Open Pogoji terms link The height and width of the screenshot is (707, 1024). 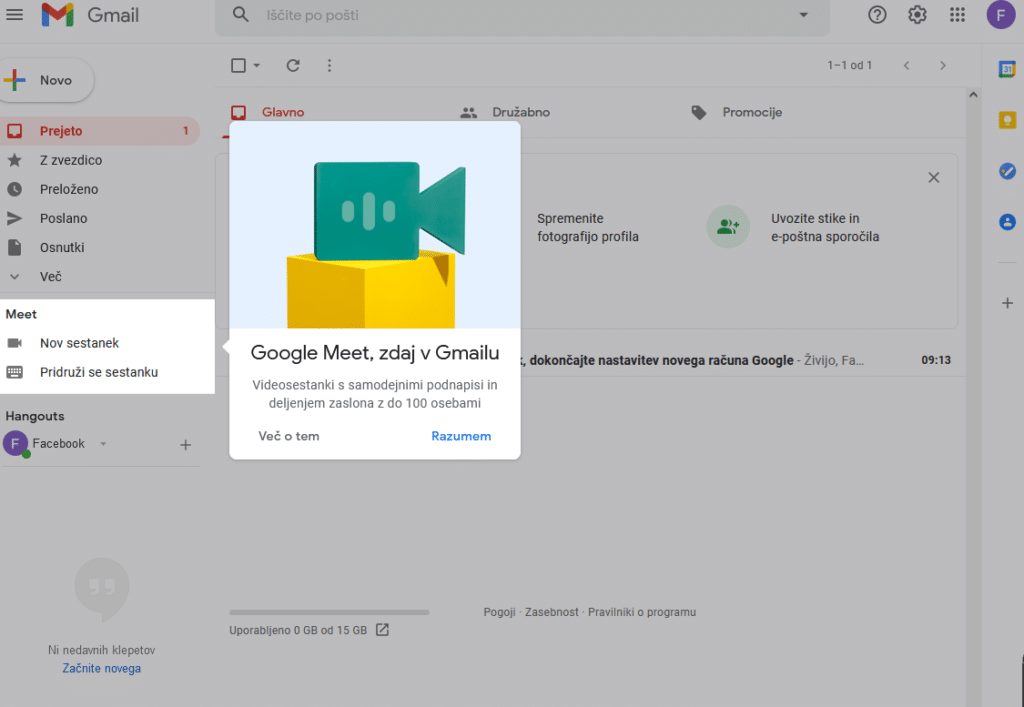499,612
